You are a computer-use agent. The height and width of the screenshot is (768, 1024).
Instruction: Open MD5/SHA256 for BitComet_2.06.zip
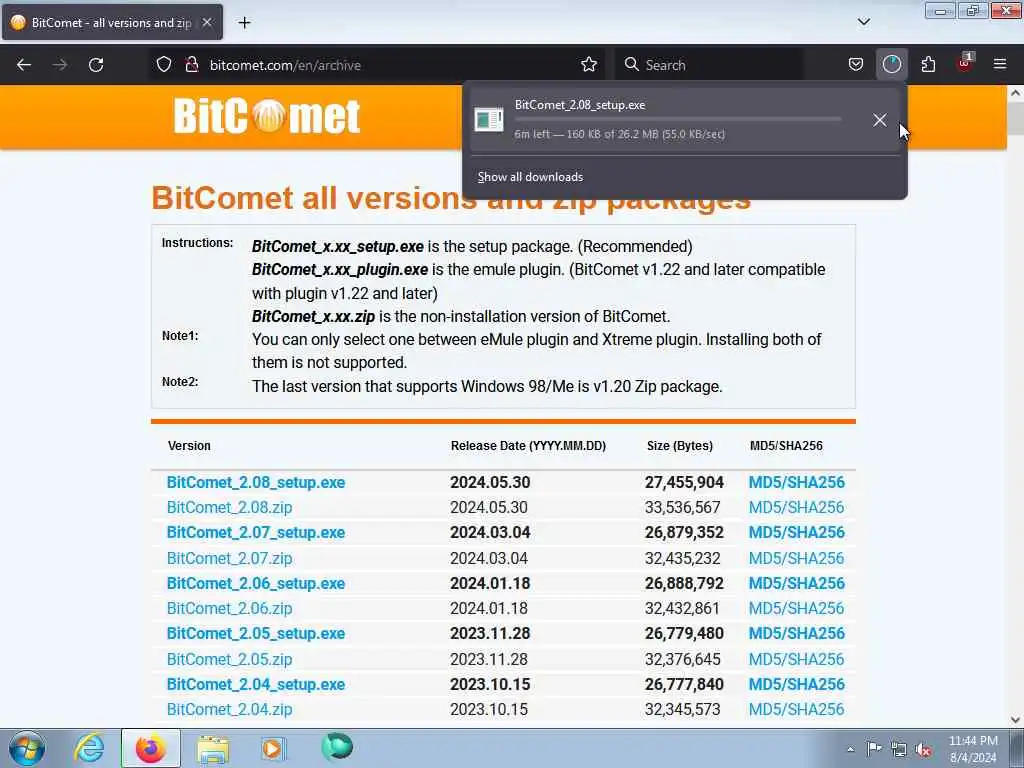pyautogui.click(x=797, y=609)
